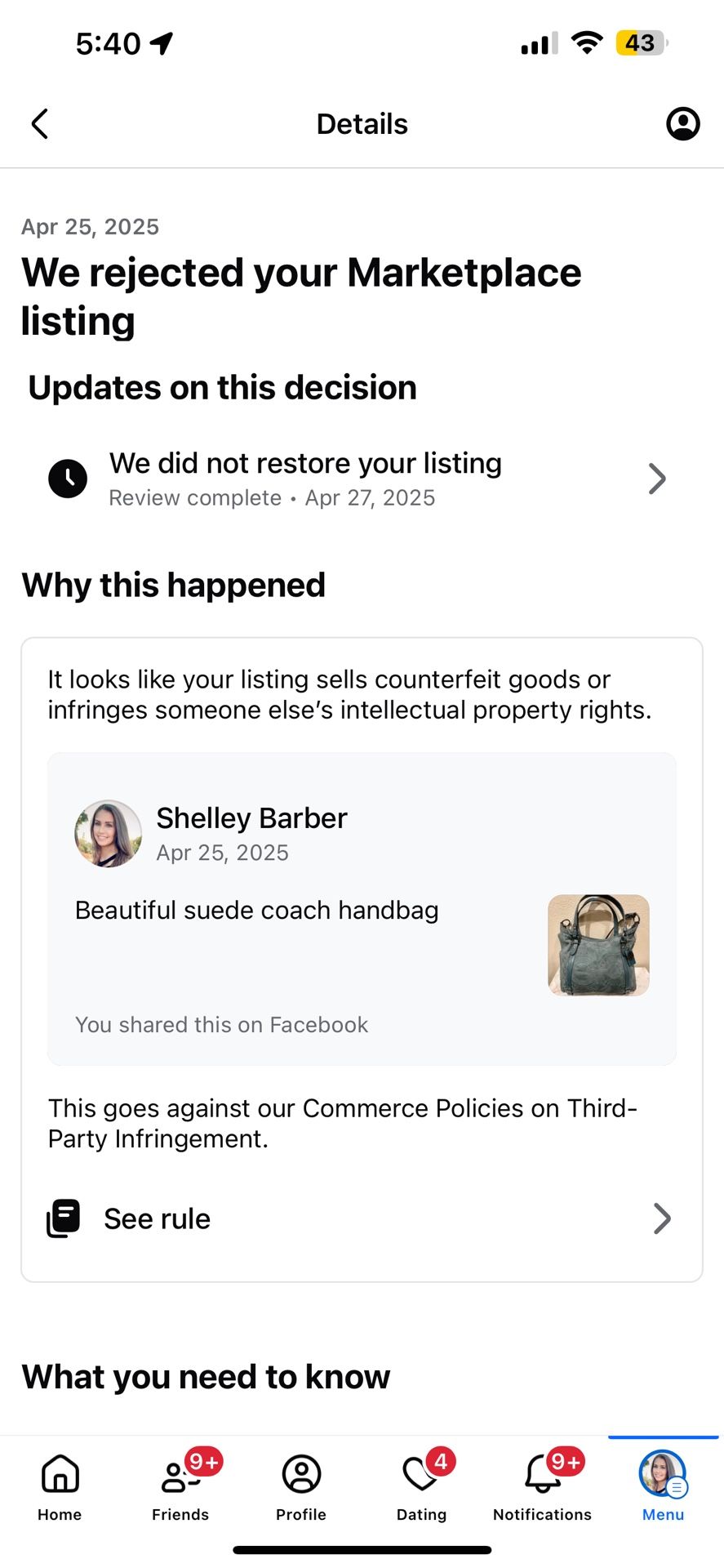Open the Friends tab

[x=180, y=1488]
